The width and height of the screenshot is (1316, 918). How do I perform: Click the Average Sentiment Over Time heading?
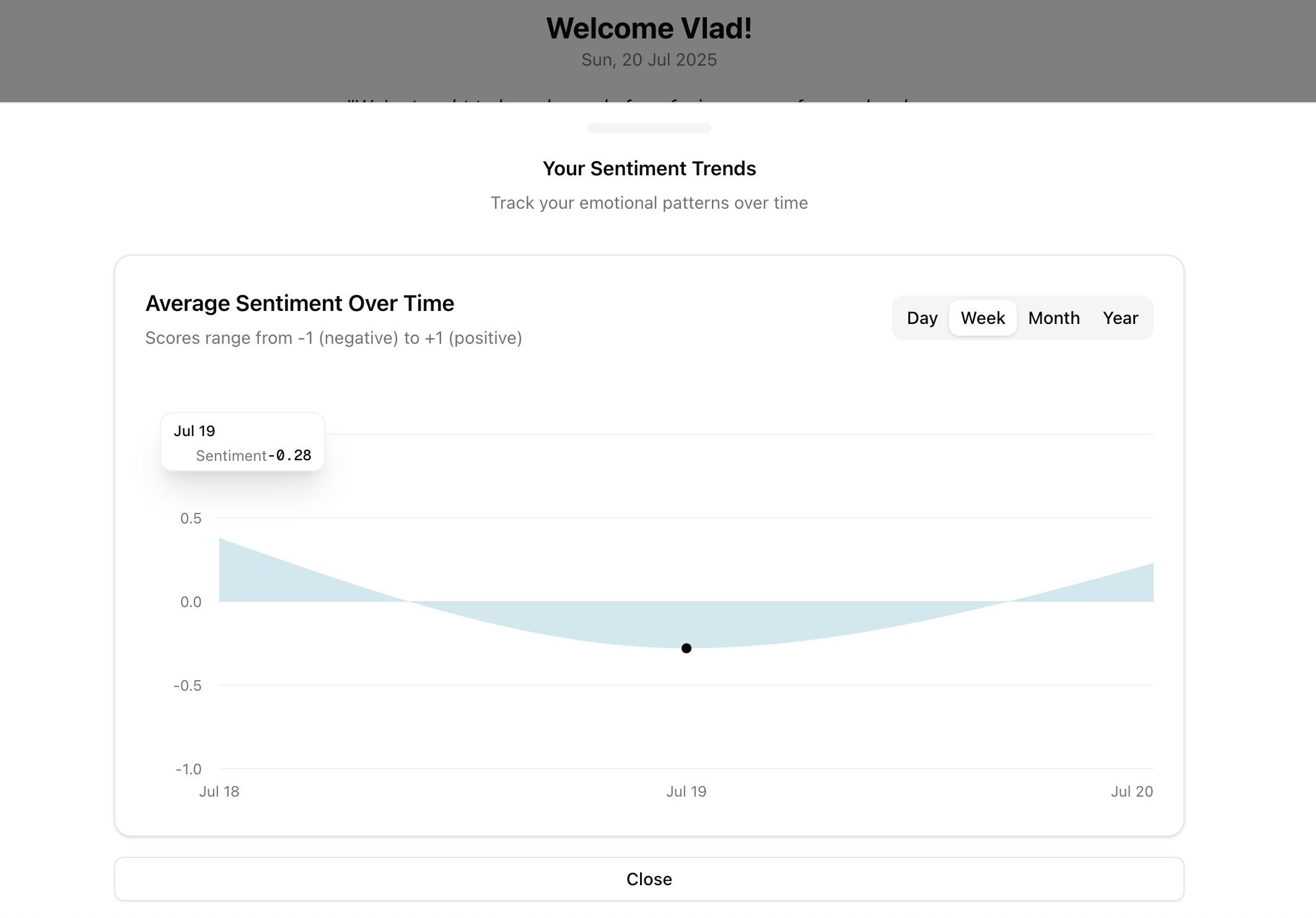coord(299,304)
